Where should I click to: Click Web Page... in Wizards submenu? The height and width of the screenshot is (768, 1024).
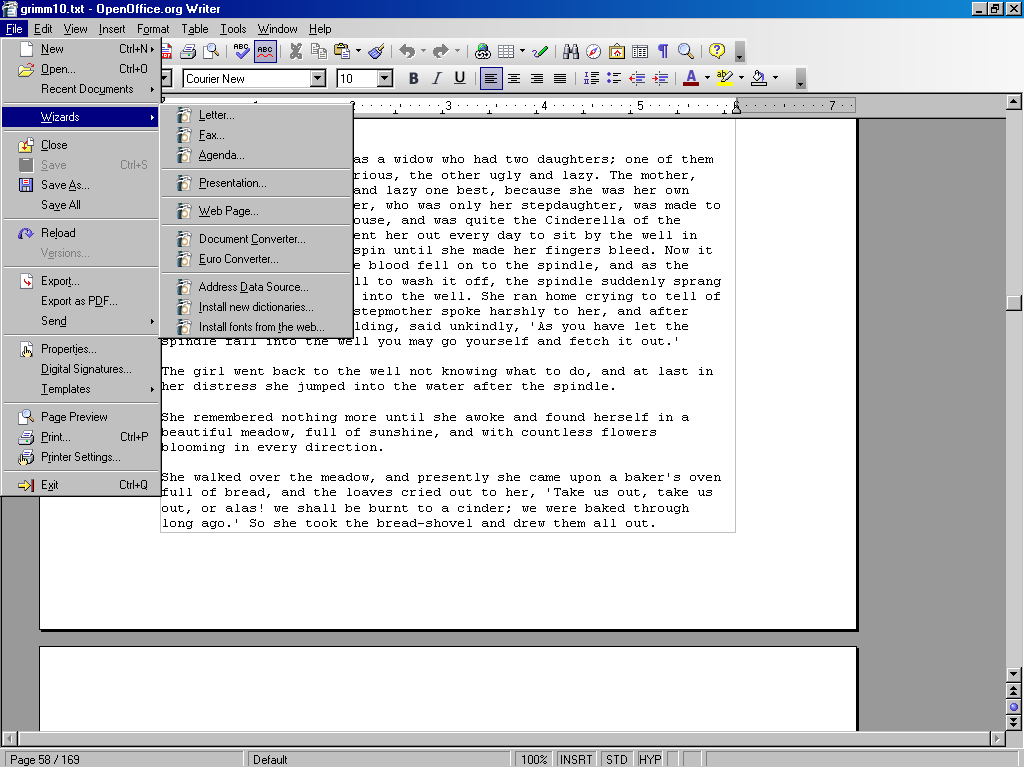[x=256, y=211]
